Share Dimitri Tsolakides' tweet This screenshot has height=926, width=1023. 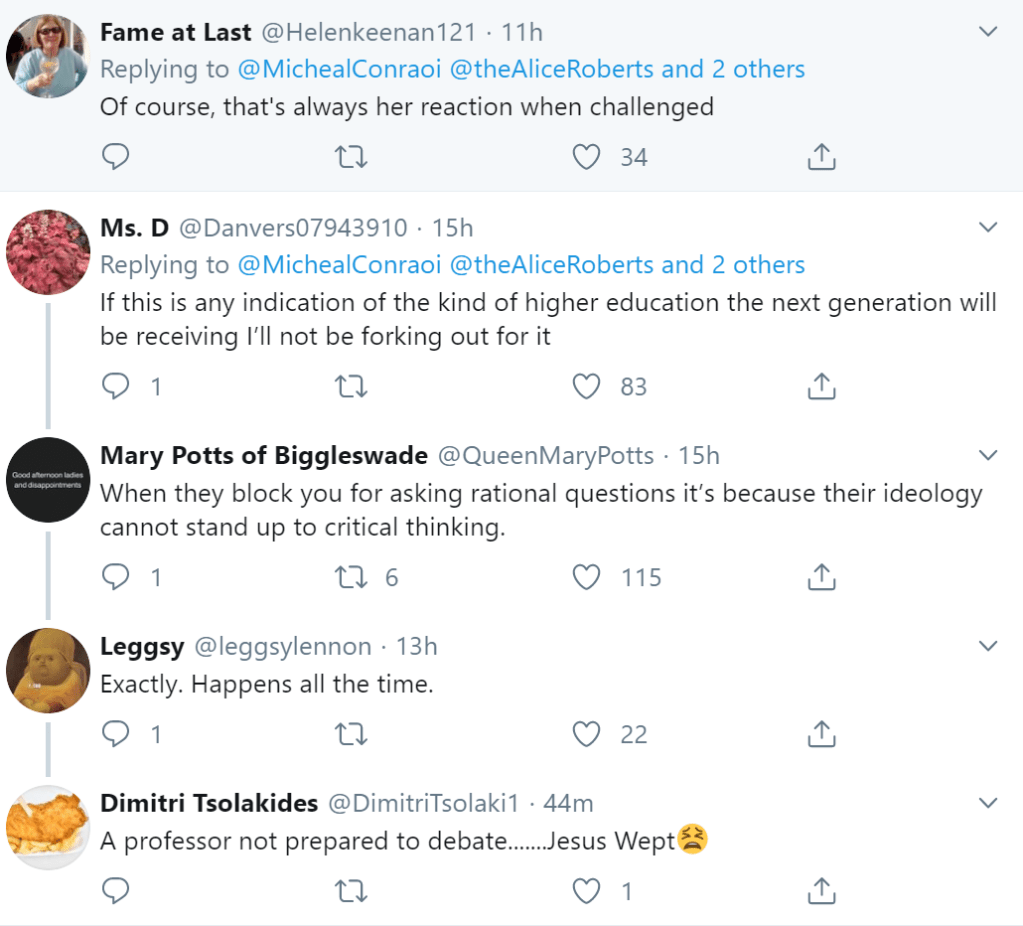coord(820,890)
